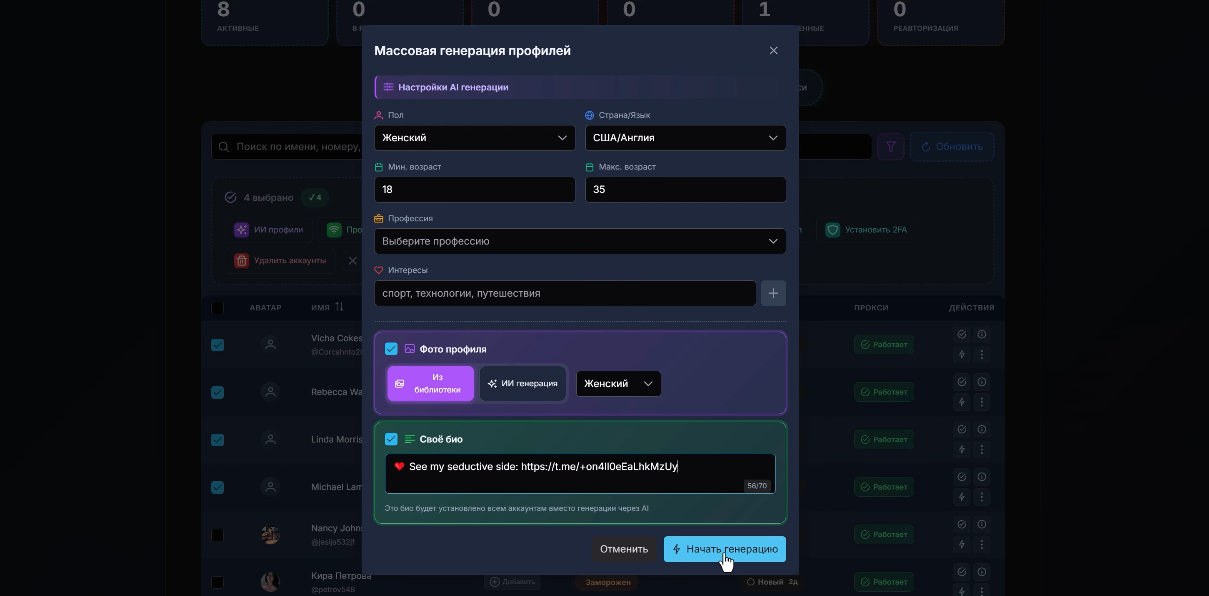1209x596 pixels.
Task: Click the Установить 2FA shield action
Action: coord(866,230)
